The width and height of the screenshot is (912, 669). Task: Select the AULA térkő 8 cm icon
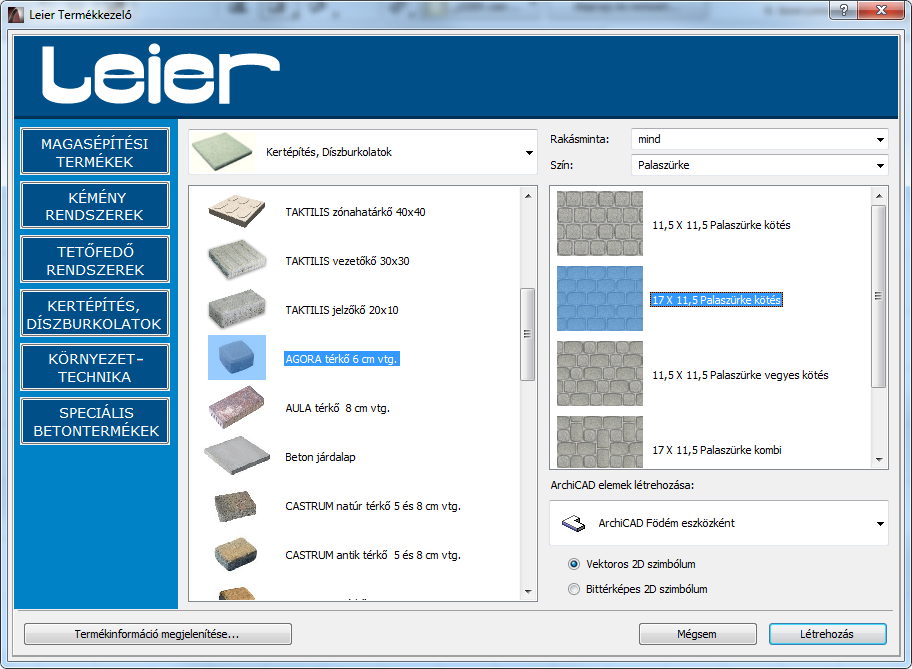pyautogui.click(x=238, y=407)
